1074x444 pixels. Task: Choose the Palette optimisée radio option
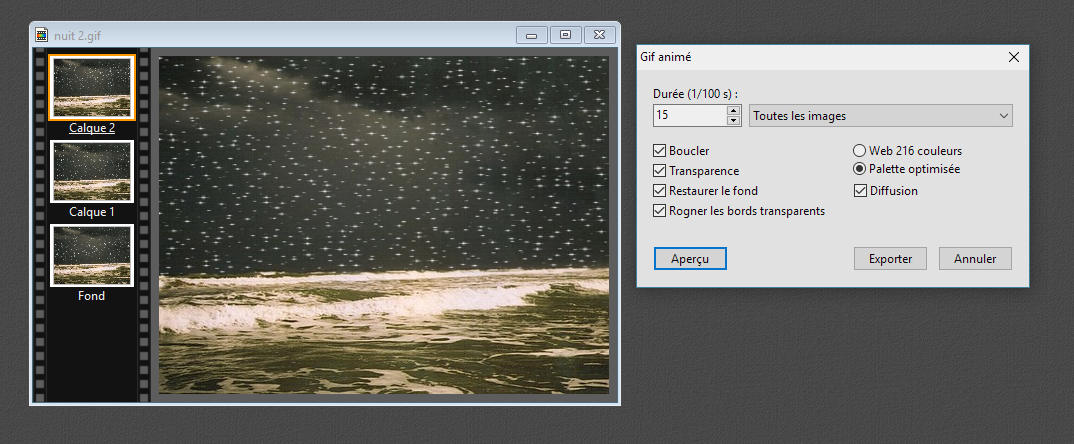(859, 169)
